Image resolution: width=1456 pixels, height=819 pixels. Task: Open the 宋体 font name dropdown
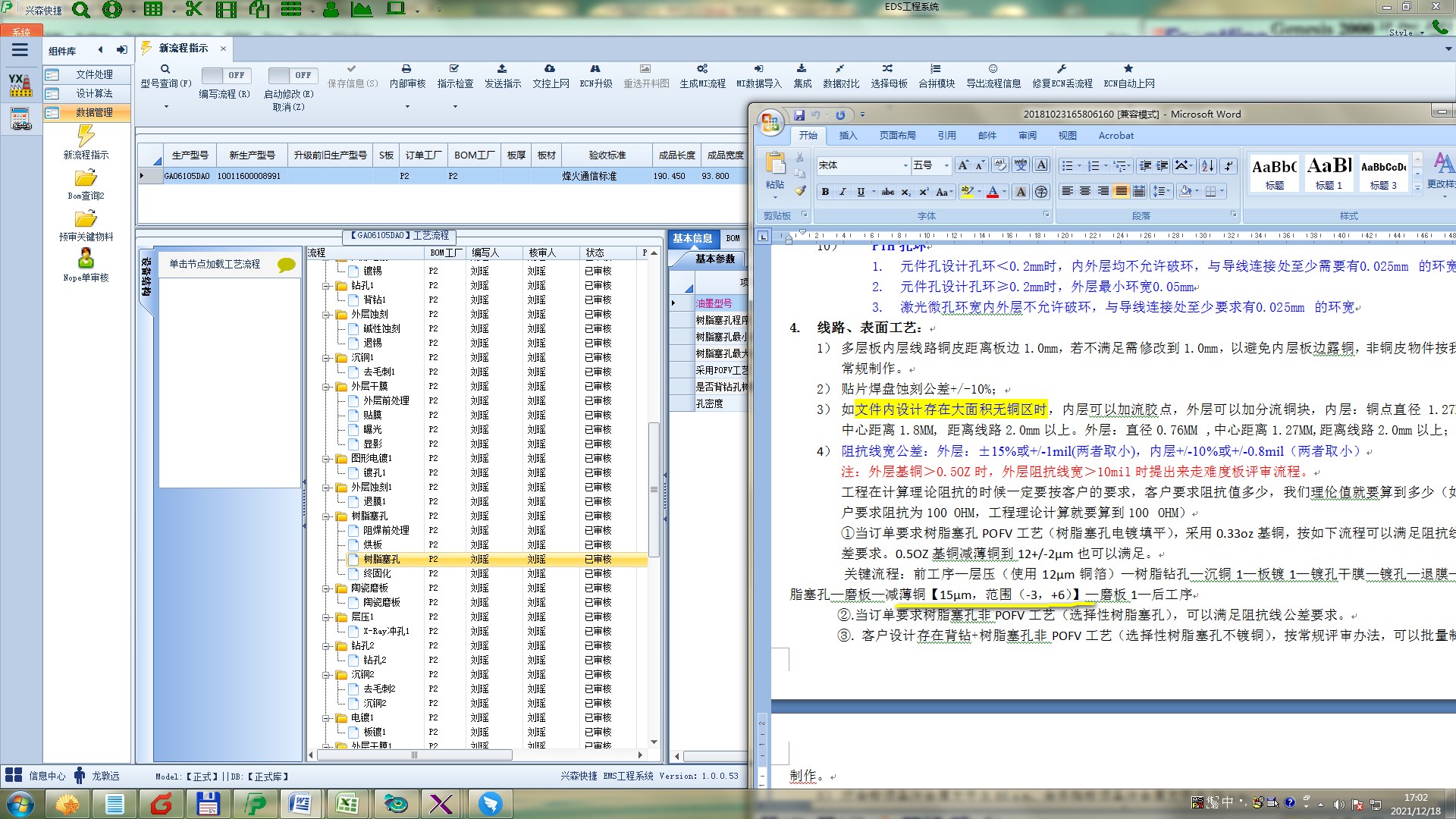[x=905, y=165]
